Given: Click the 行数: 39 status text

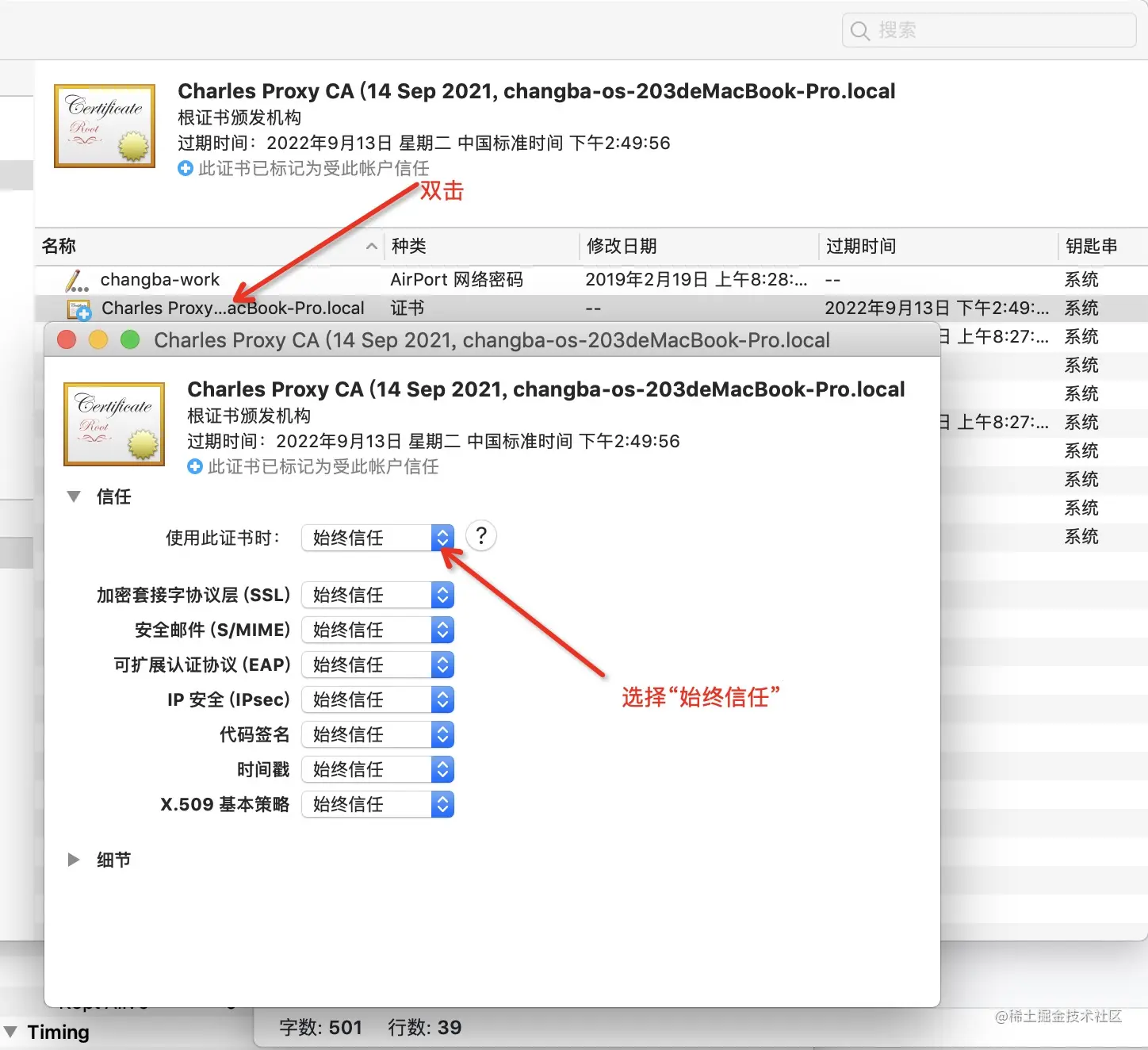Looking at the screenshot, I should click(424, 1028).
